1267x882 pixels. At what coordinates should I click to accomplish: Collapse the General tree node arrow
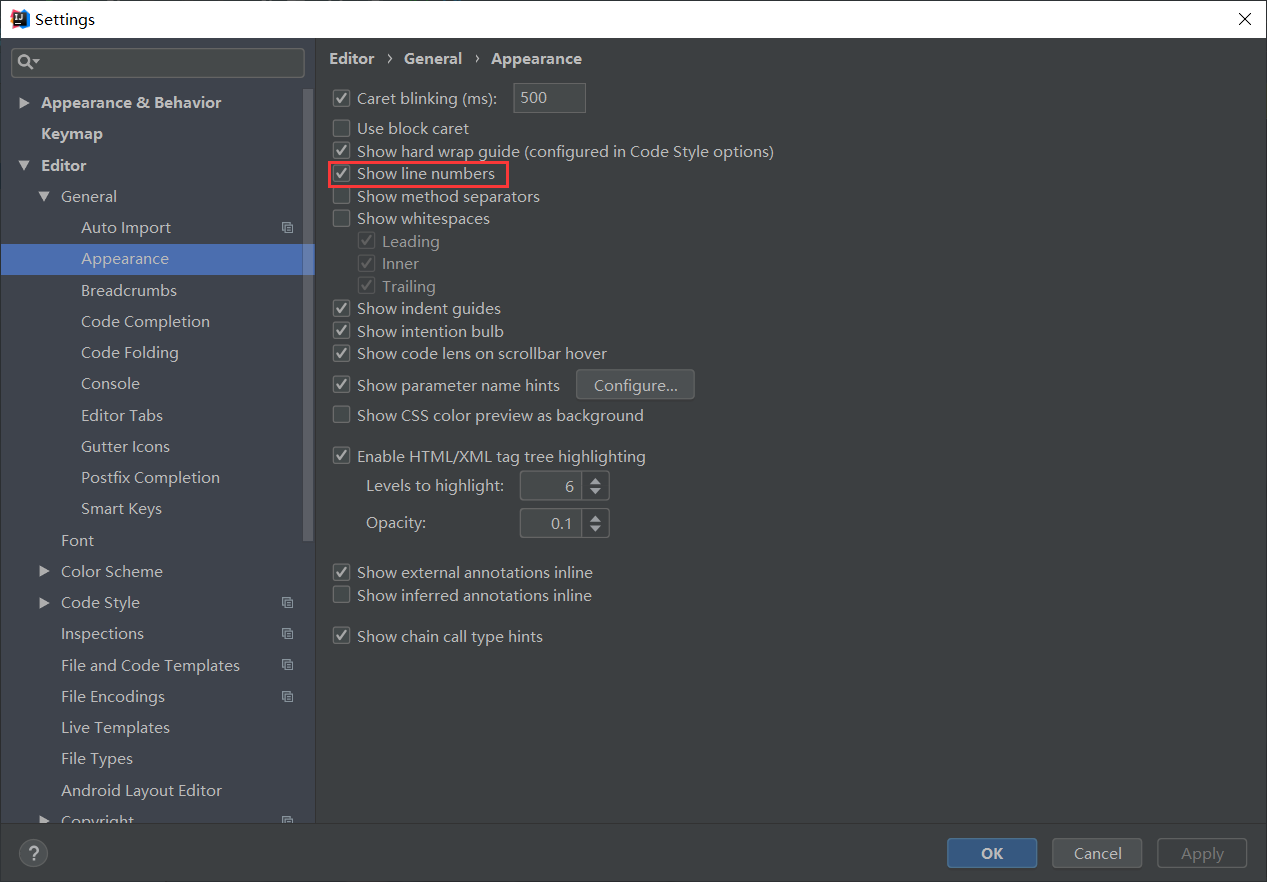(44, 196)
